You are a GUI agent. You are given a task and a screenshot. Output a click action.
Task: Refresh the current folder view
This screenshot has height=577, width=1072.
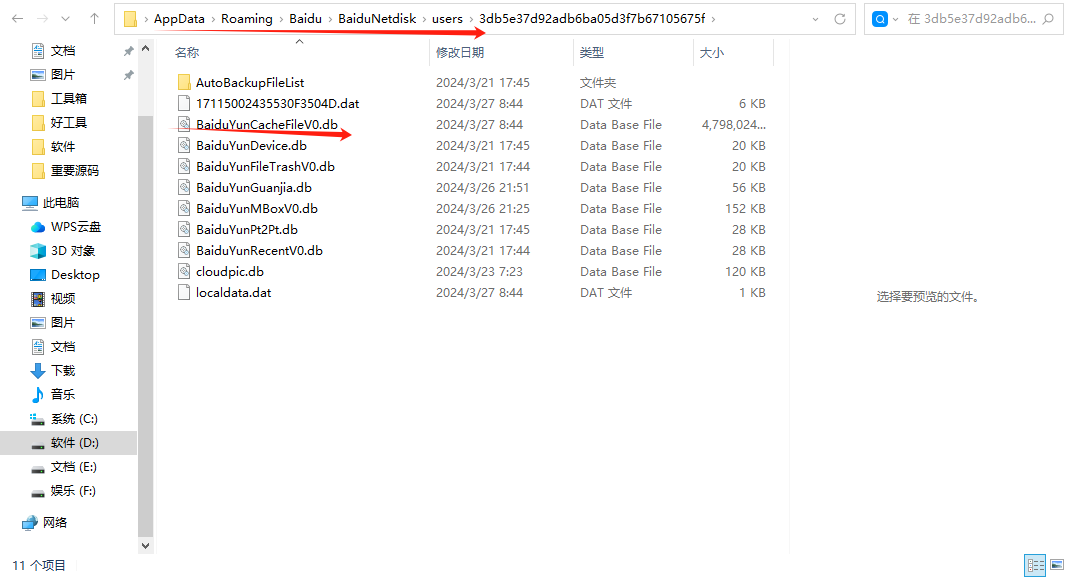pyautogui.click(x=840, y=19)
